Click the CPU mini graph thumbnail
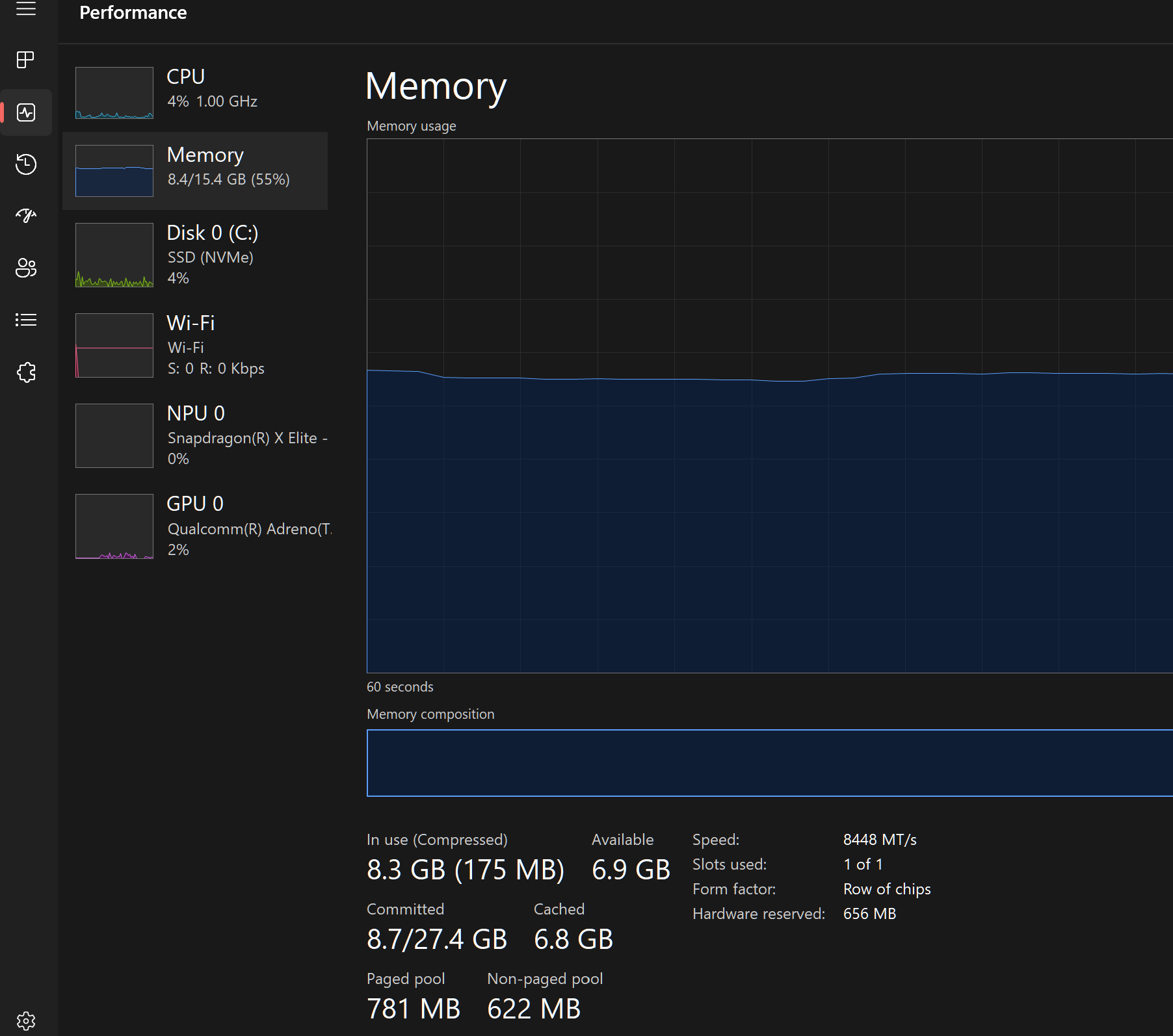 pyautogui.click(x=114, y=93)
